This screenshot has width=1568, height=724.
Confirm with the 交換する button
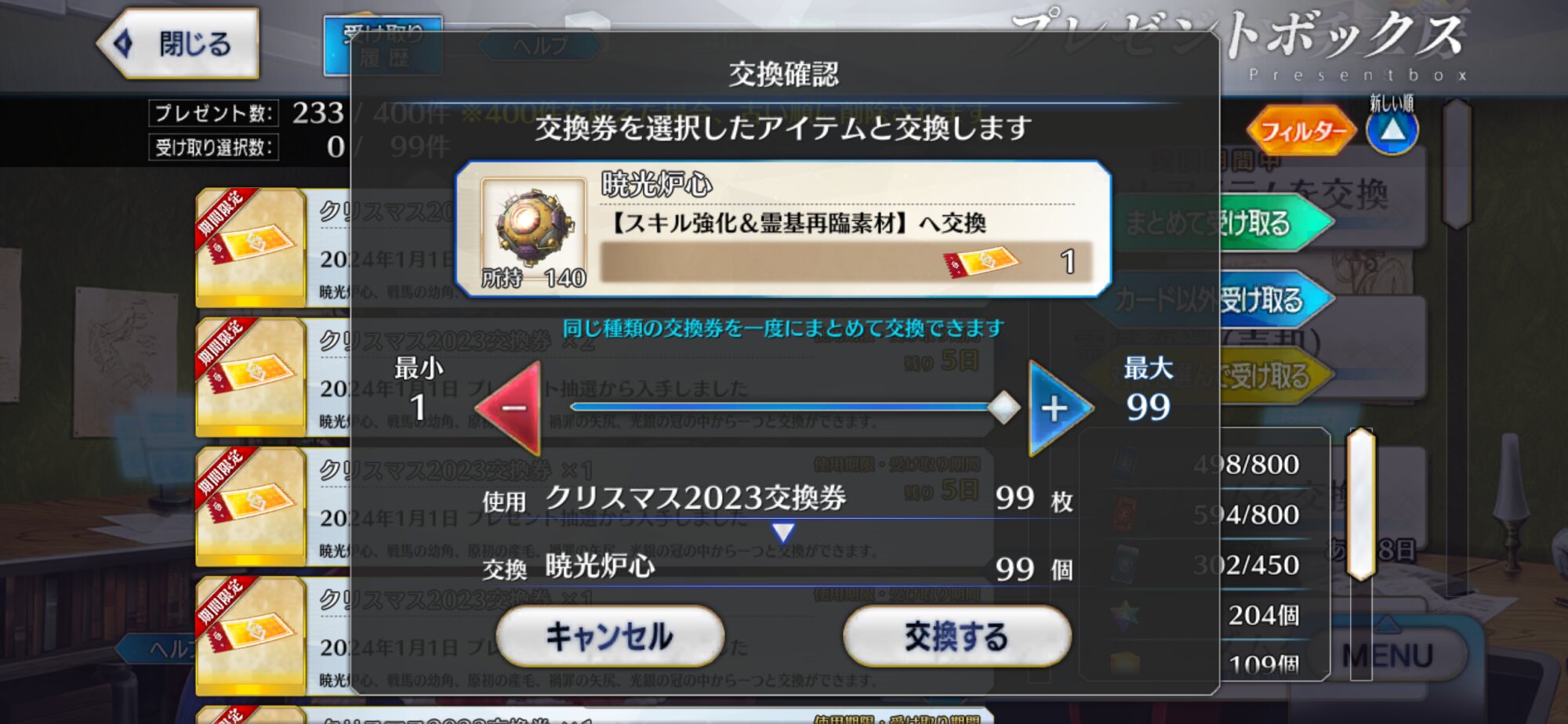(x=956, y=636)
